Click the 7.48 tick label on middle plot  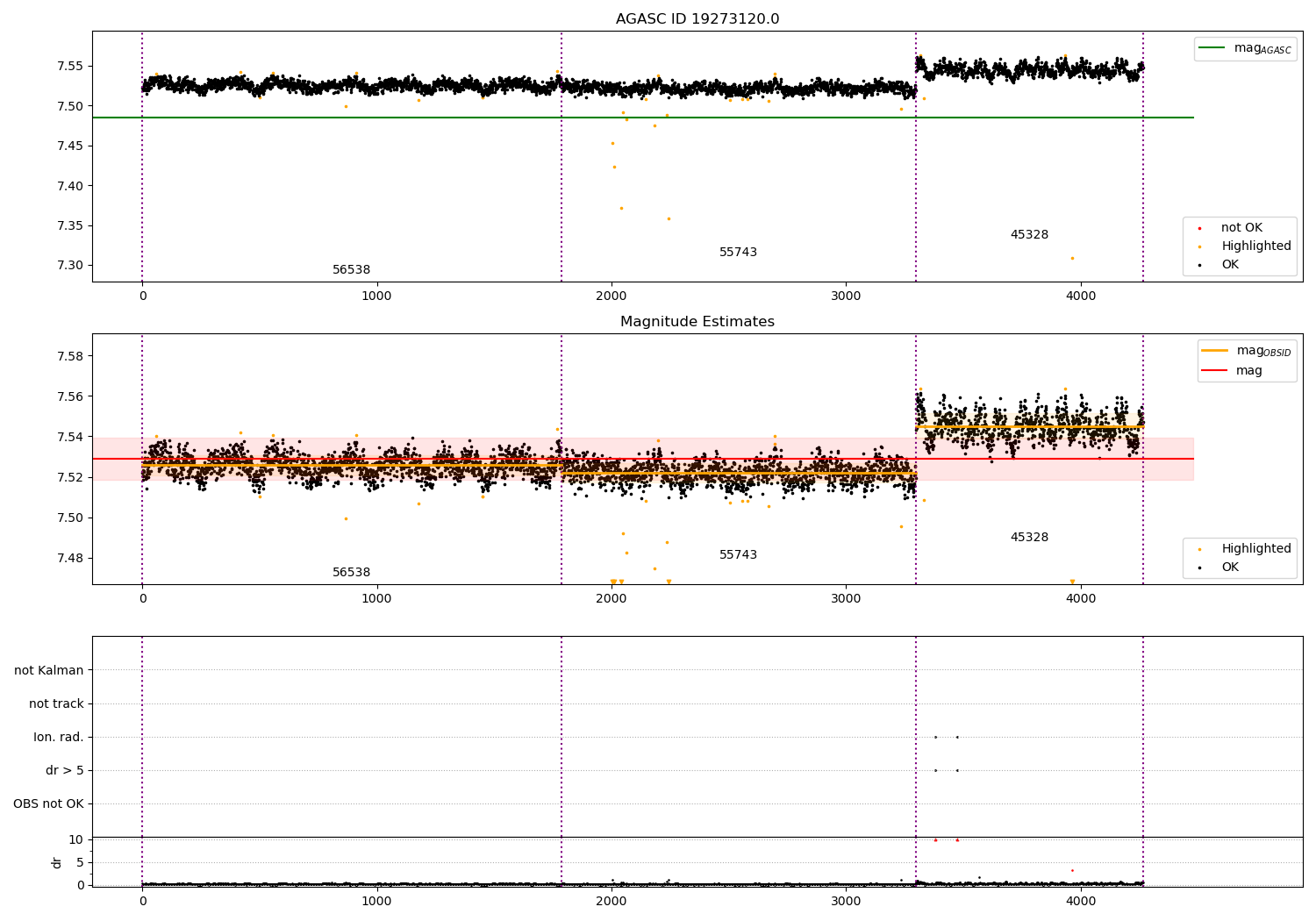click(x=70, y=559)
